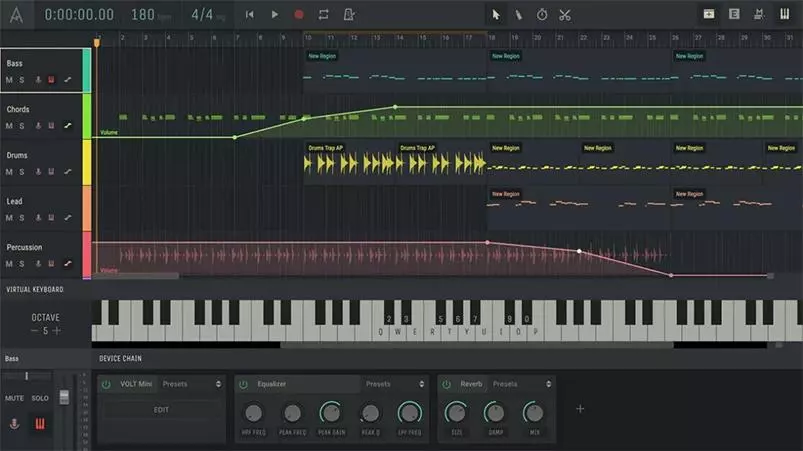Image resolution: width=803 pixels, height=451 pixels.
Task: Mute the Lead track
Action: pyautogui.click(x=9, y=218)
